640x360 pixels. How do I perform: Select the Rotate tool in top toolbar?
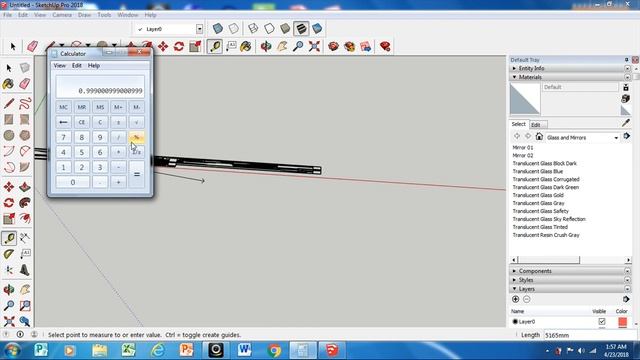tap(179, 46)
